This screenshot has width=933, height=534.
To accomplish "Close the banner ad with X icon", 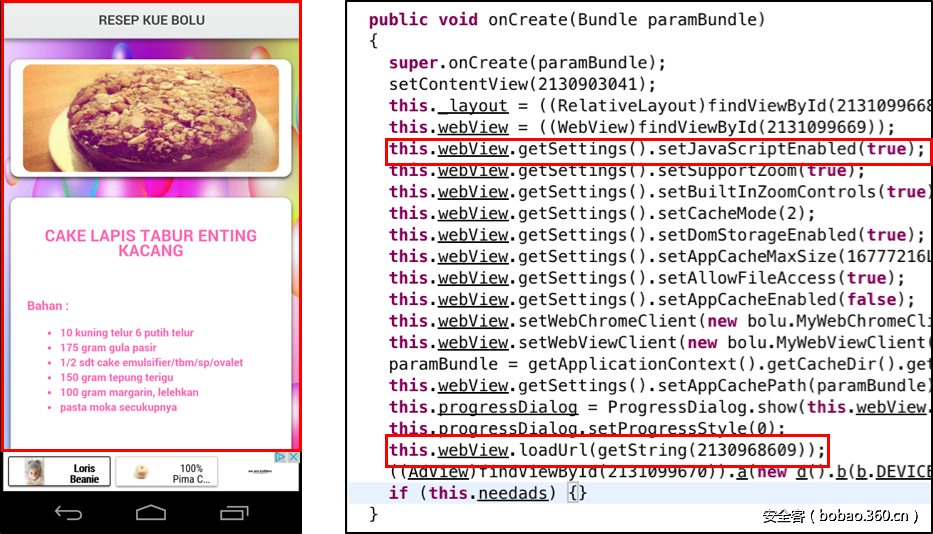I will [293, 457].
